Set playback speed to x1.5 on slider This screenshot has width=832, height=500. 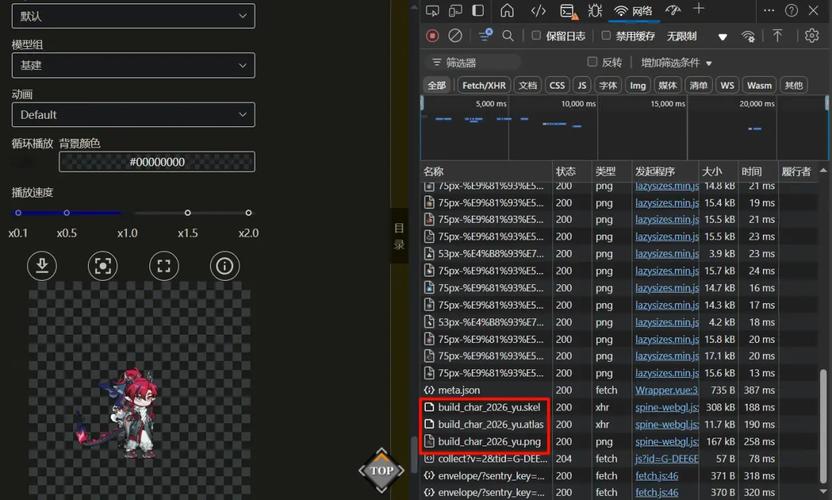[187, 212]
